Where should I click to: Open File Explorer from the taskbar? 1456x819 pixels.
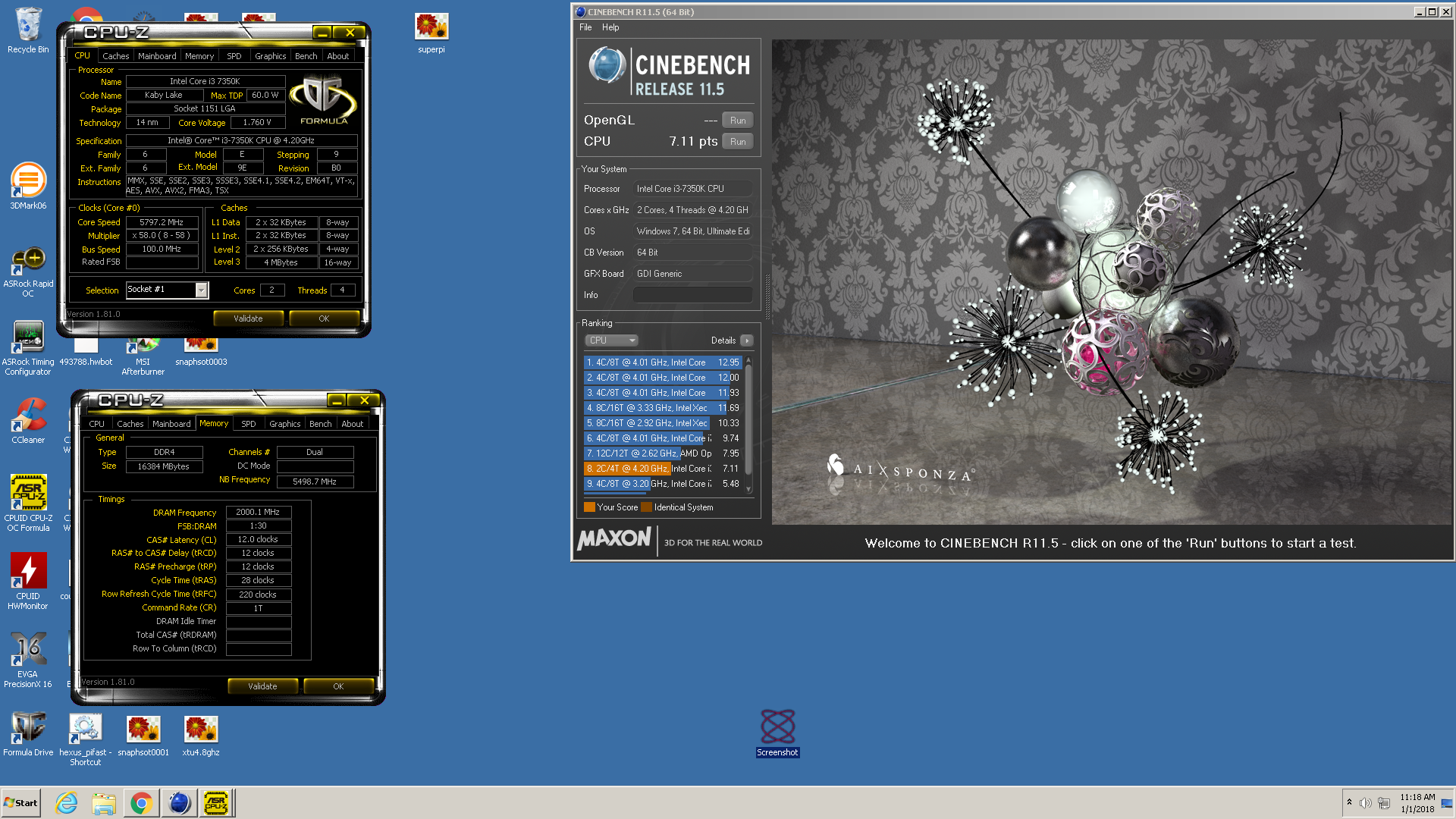coord(104,803)
